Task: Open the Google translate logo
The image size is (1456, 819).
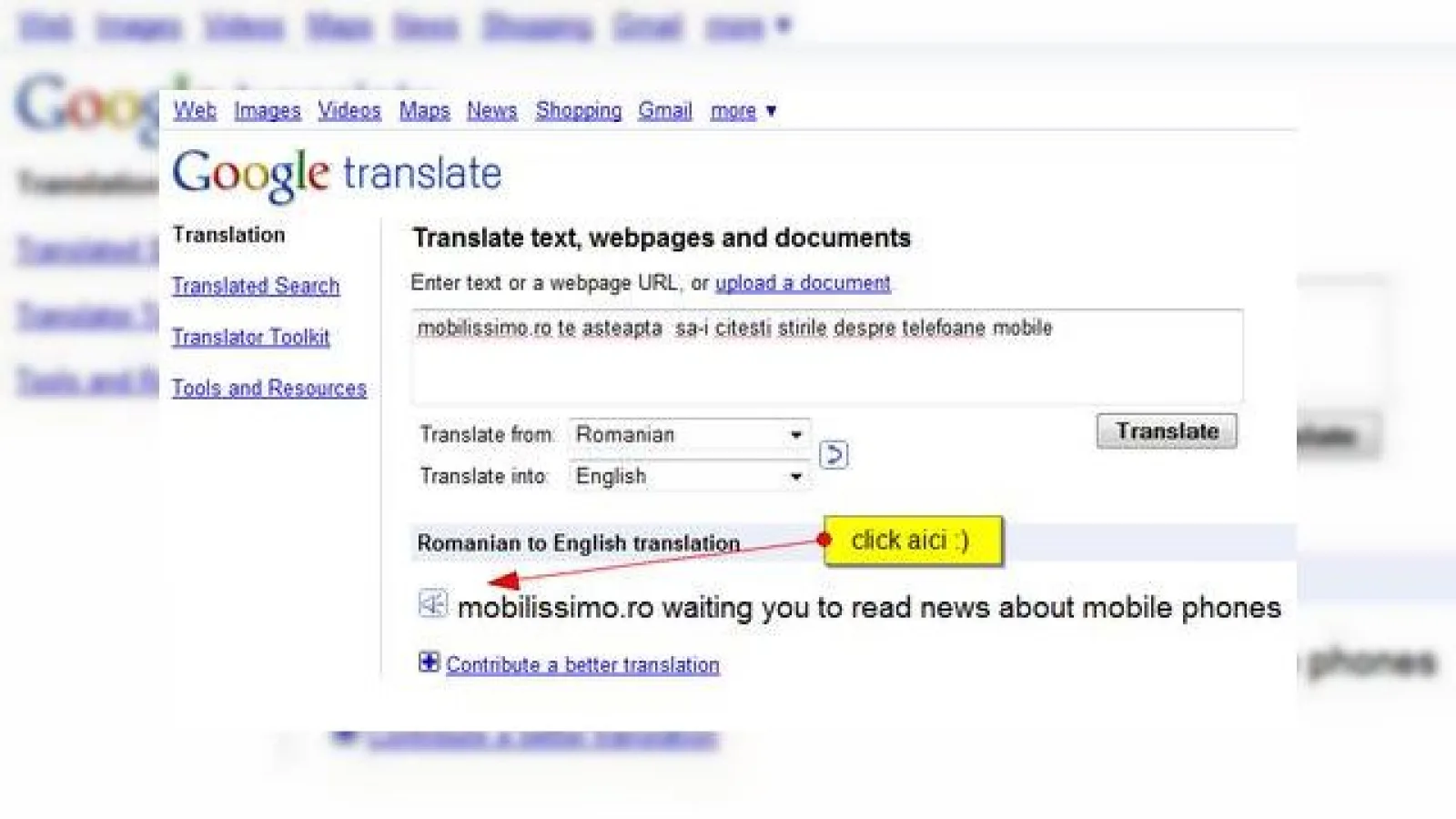Action: (337, 174)
